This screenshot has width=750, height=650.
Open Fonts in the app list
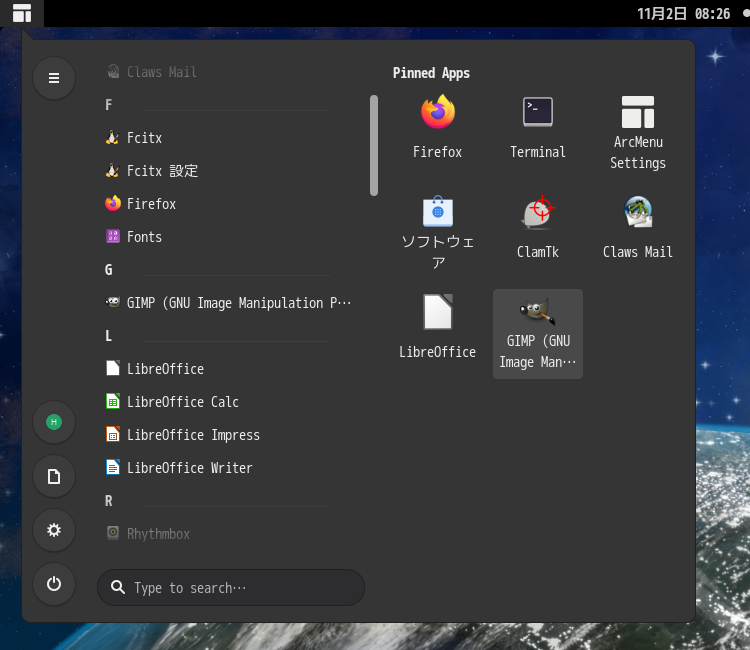click(230, 237)
